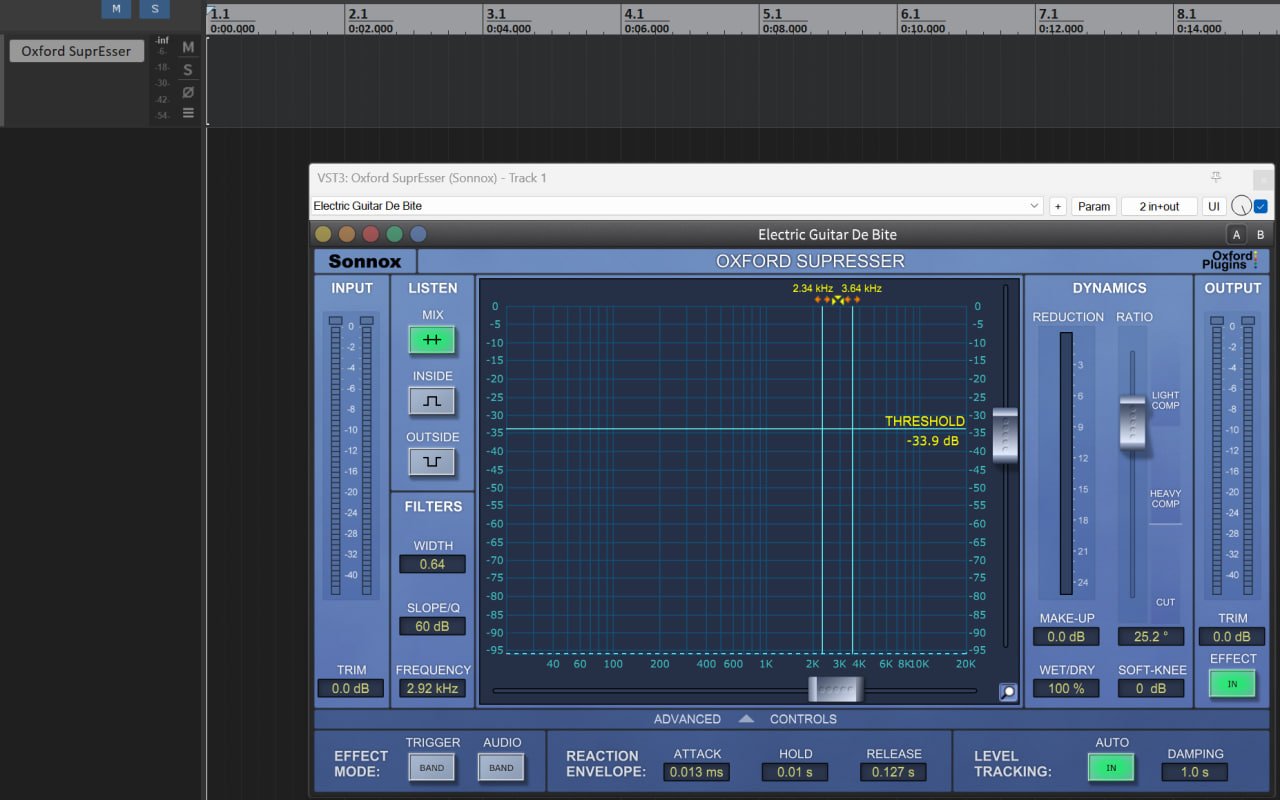The image size is (1280, 800).
Task: Click the RATIO slider handle
Action: click(1132, 421)
